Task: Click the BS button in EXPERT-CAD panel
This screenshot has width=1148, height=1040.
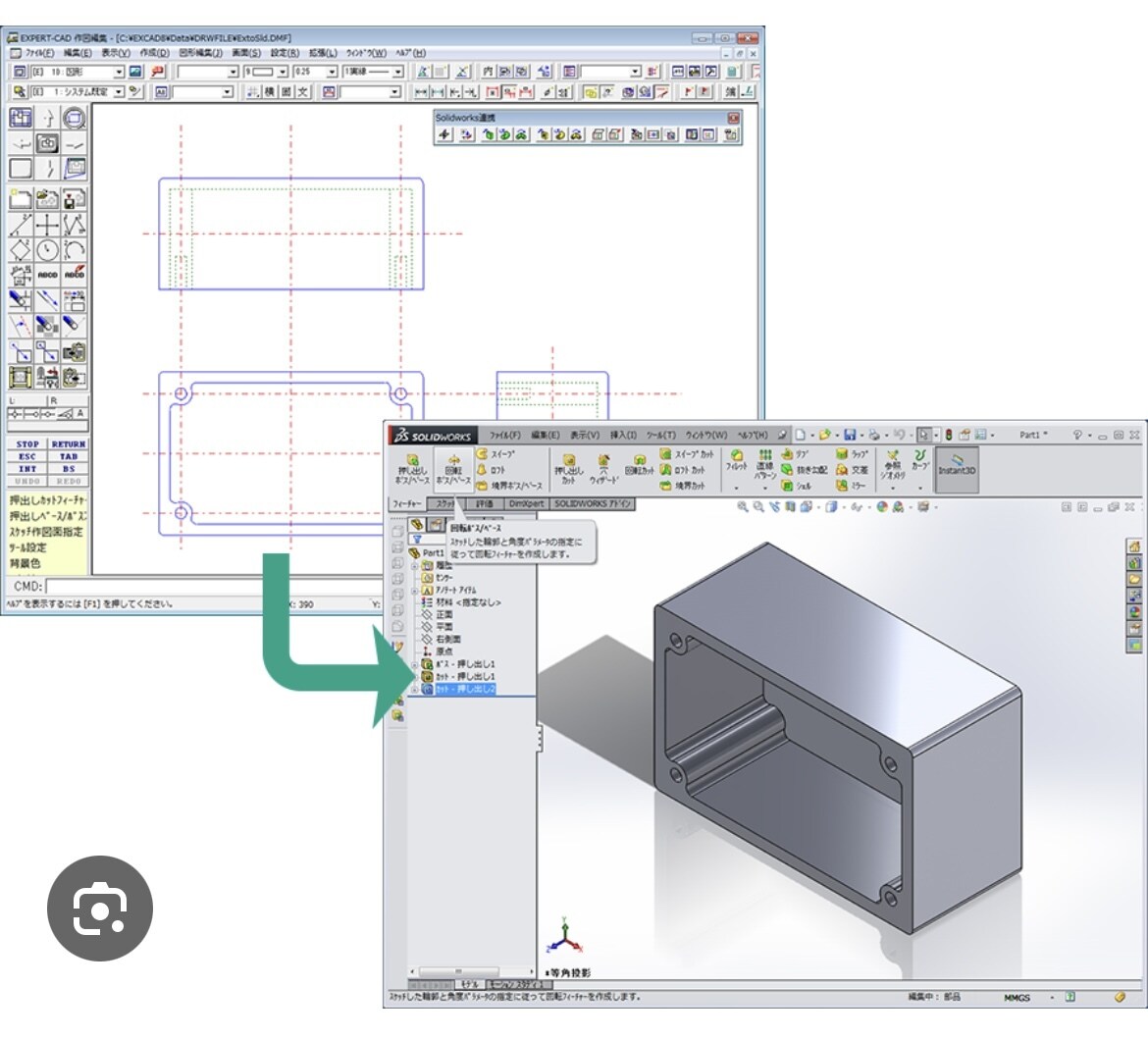Action: [x=69, y=468]
